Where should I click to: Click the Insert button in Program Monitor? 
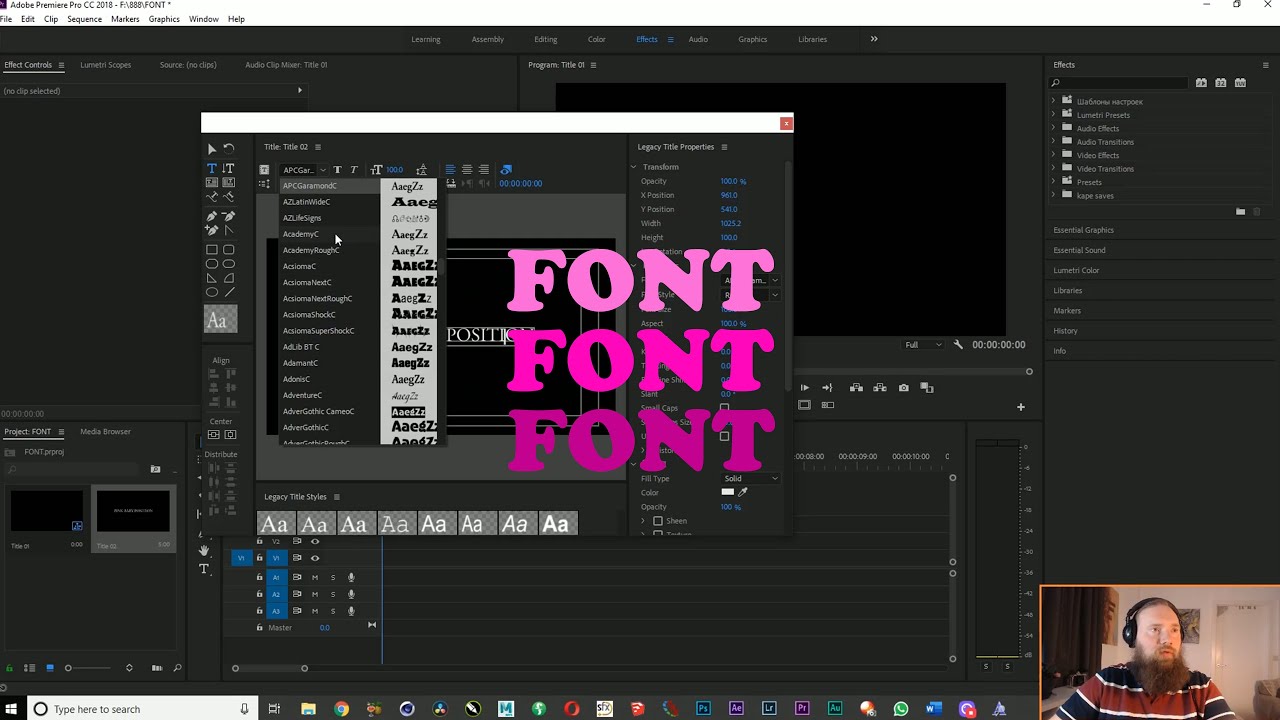pyautogui.click(x=856, y=388)
